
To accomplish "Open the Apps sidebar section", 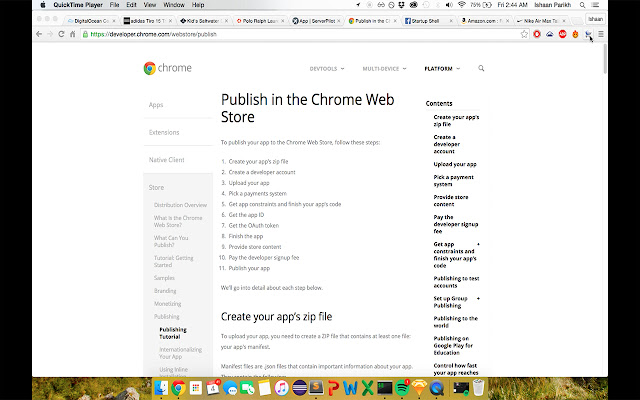I will coord(156,105).
